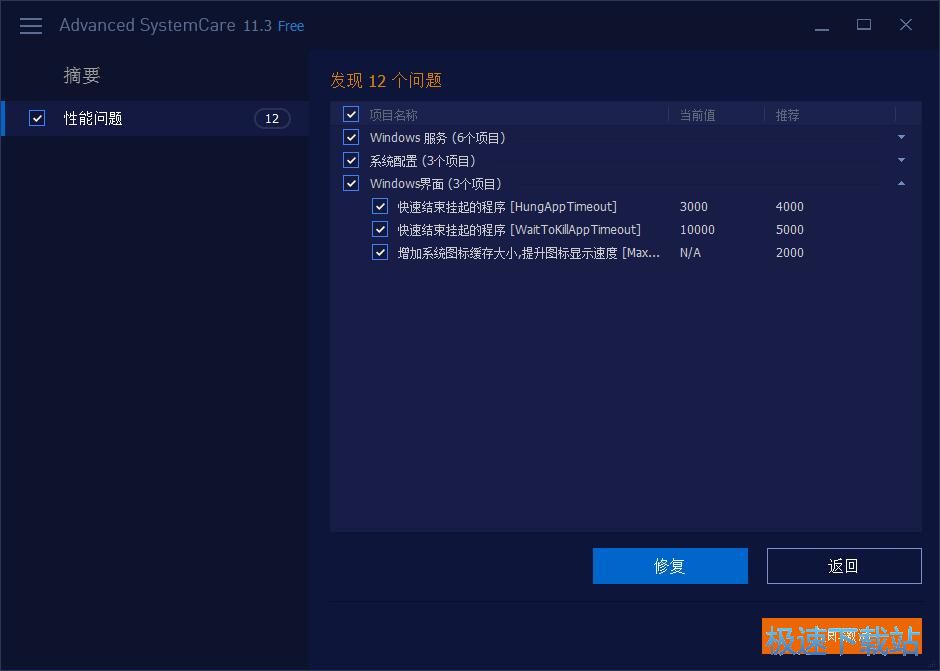Viewport: 940px width, 671px height.
Task: Select the Windows界面 (3个项目) row
Action: click(626, 183)
